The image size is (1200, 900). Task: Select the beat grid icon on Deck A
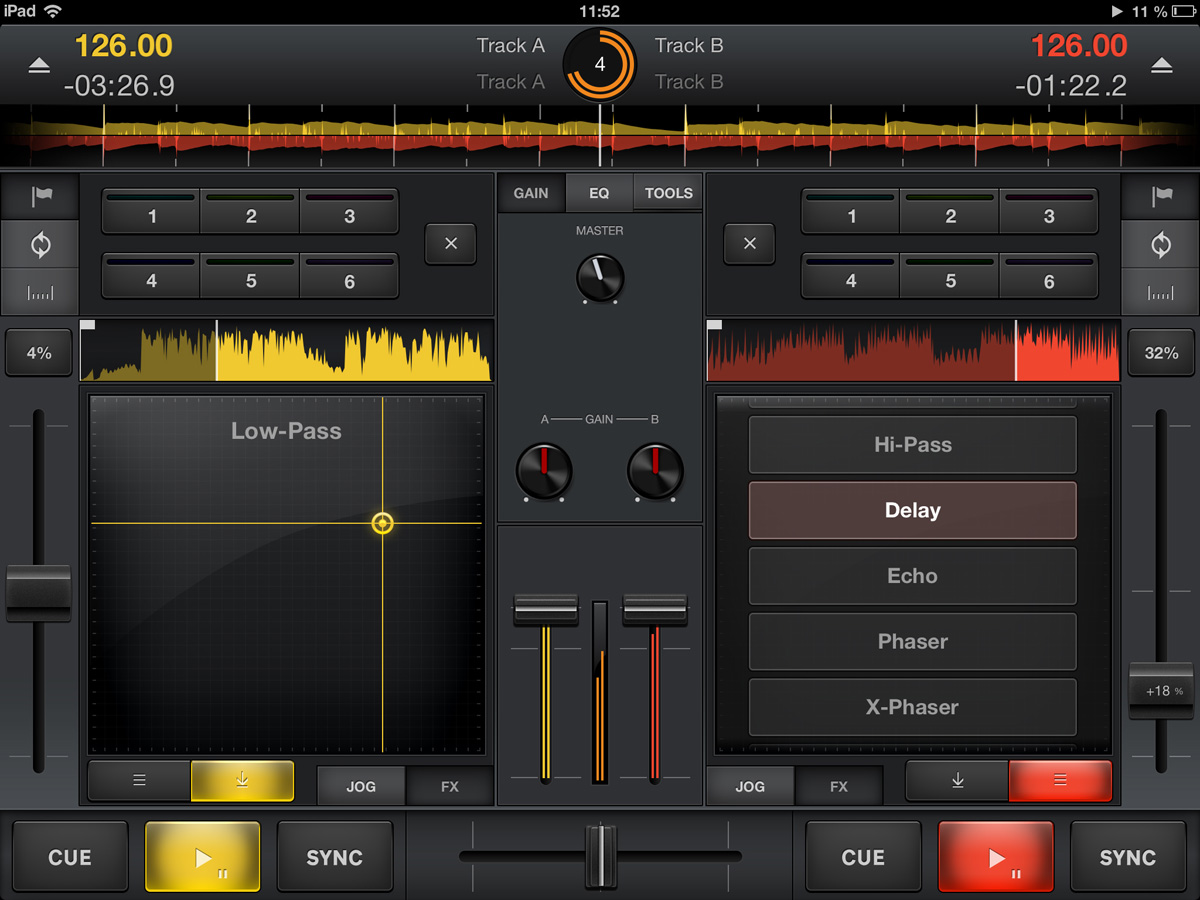[x=41, y=292]
